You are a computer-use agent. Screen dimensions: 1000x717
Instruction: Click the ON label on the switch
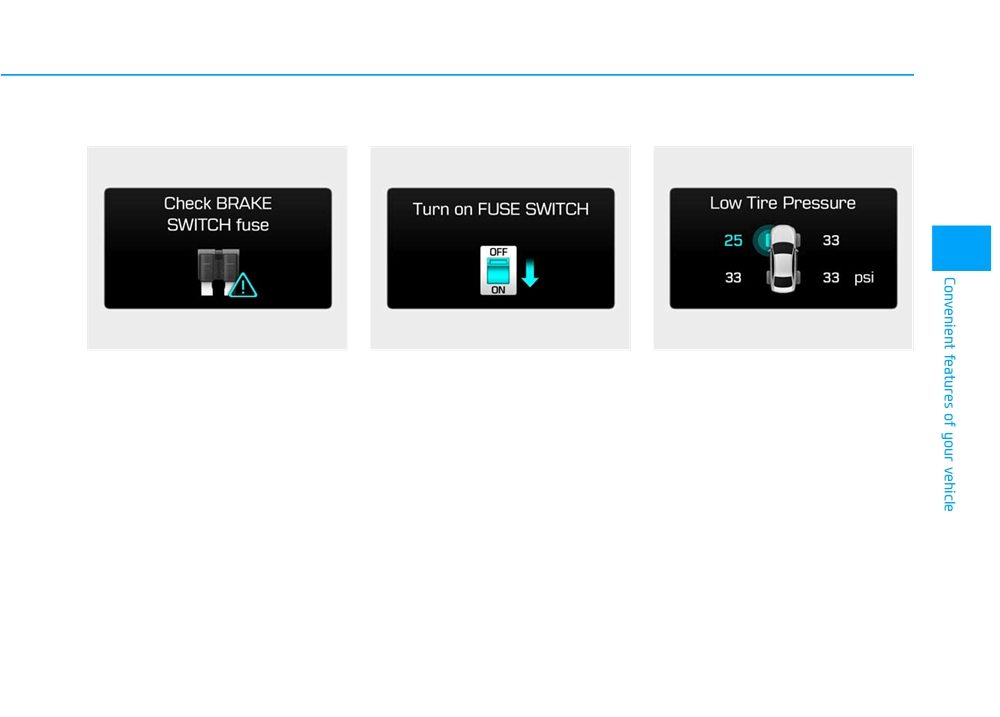(498, 290)
